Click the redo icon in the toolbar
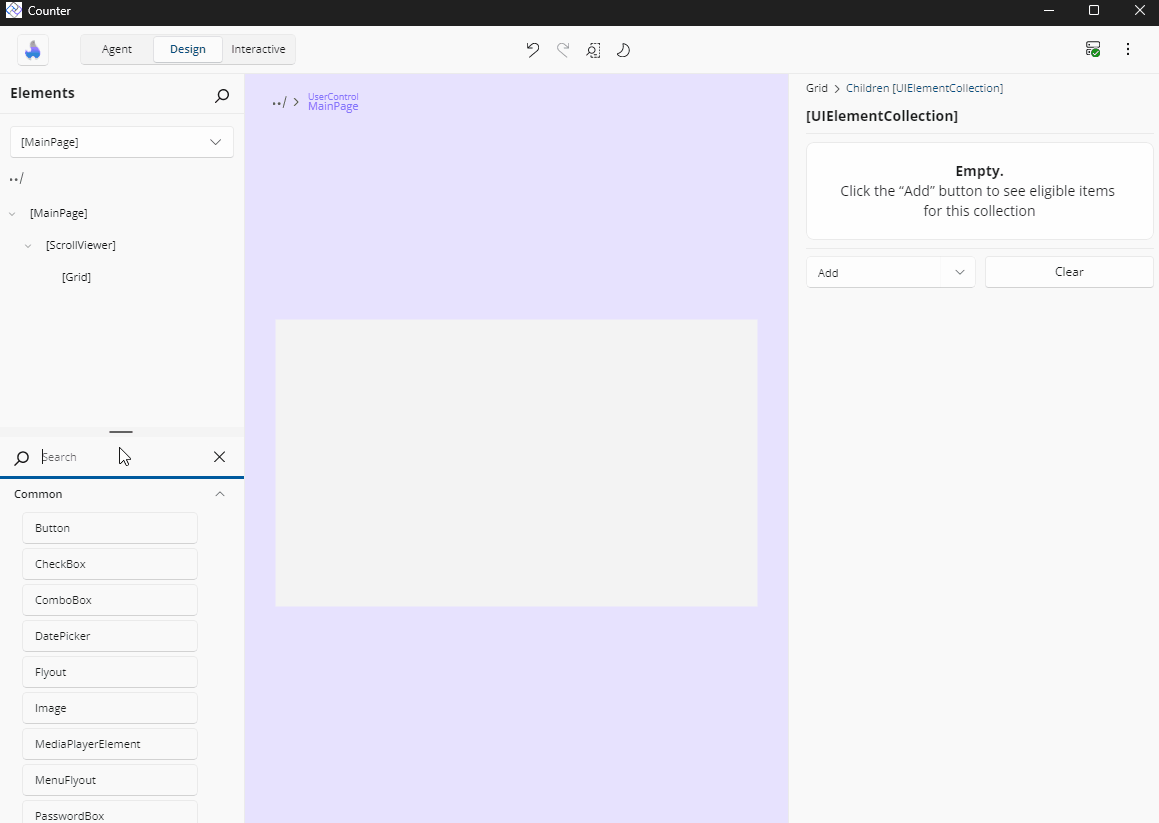Screen dimensions: 1159x823 point(562,49)
